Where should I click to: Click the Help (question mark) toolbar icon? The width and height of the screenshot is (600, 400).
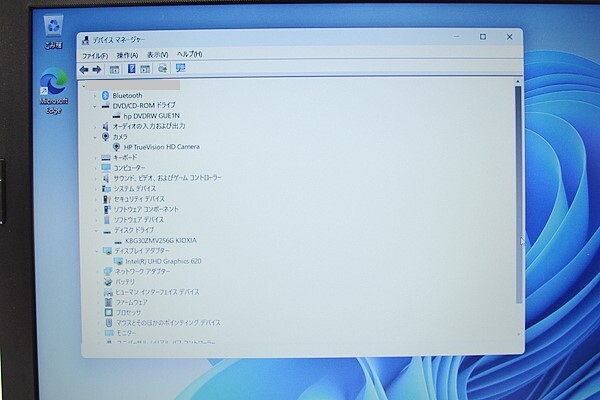(x=132, y=69)
